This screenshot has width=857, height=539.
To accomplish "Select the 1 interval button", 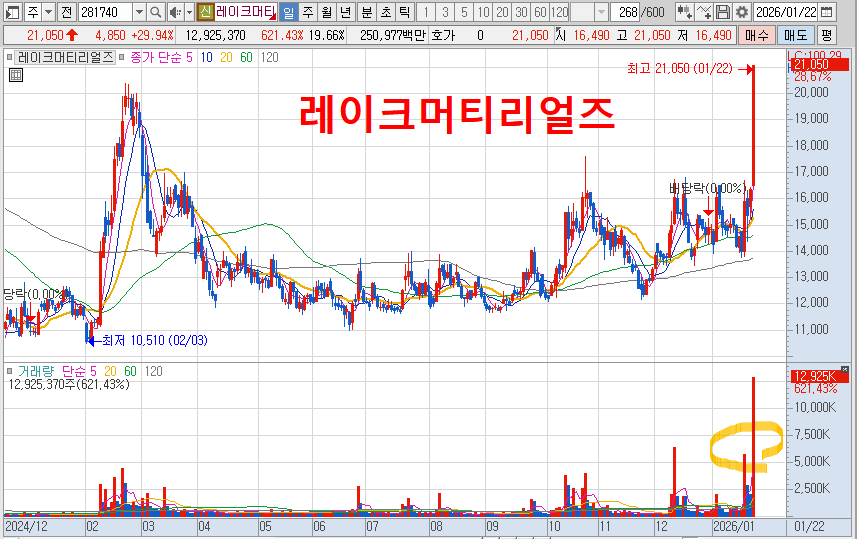I will click(426, 11).
